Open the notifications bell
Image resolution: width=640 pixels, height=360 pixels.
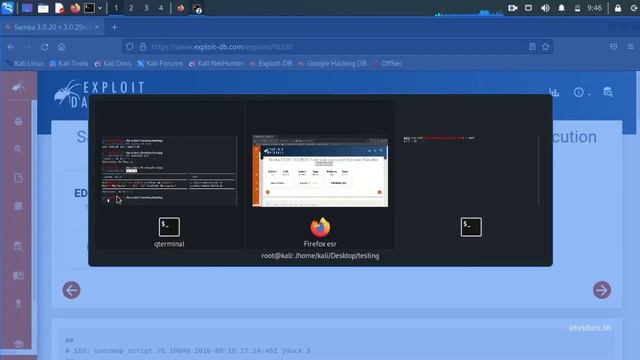point(562,8)
